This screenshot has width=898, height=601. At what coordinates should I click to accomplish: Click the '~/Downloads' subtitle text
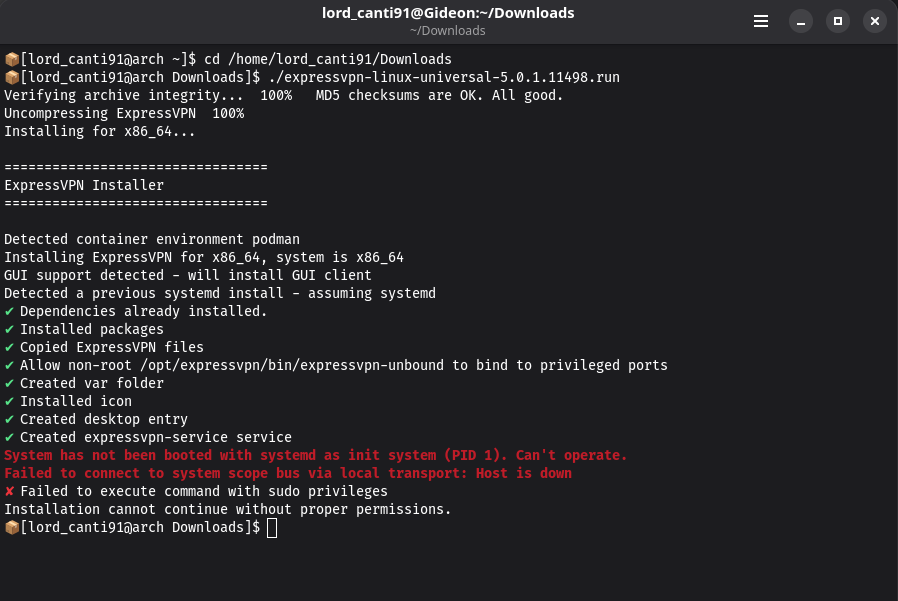coord(448,30)
